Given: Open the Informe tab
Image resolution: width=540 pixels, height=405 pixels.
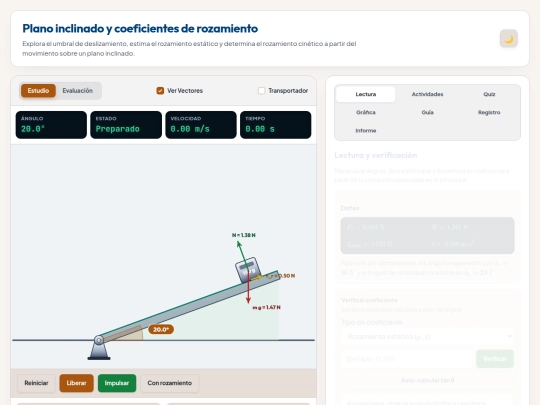Looking at the screenshot, I should pyautogui.click(x=366, y=131).
